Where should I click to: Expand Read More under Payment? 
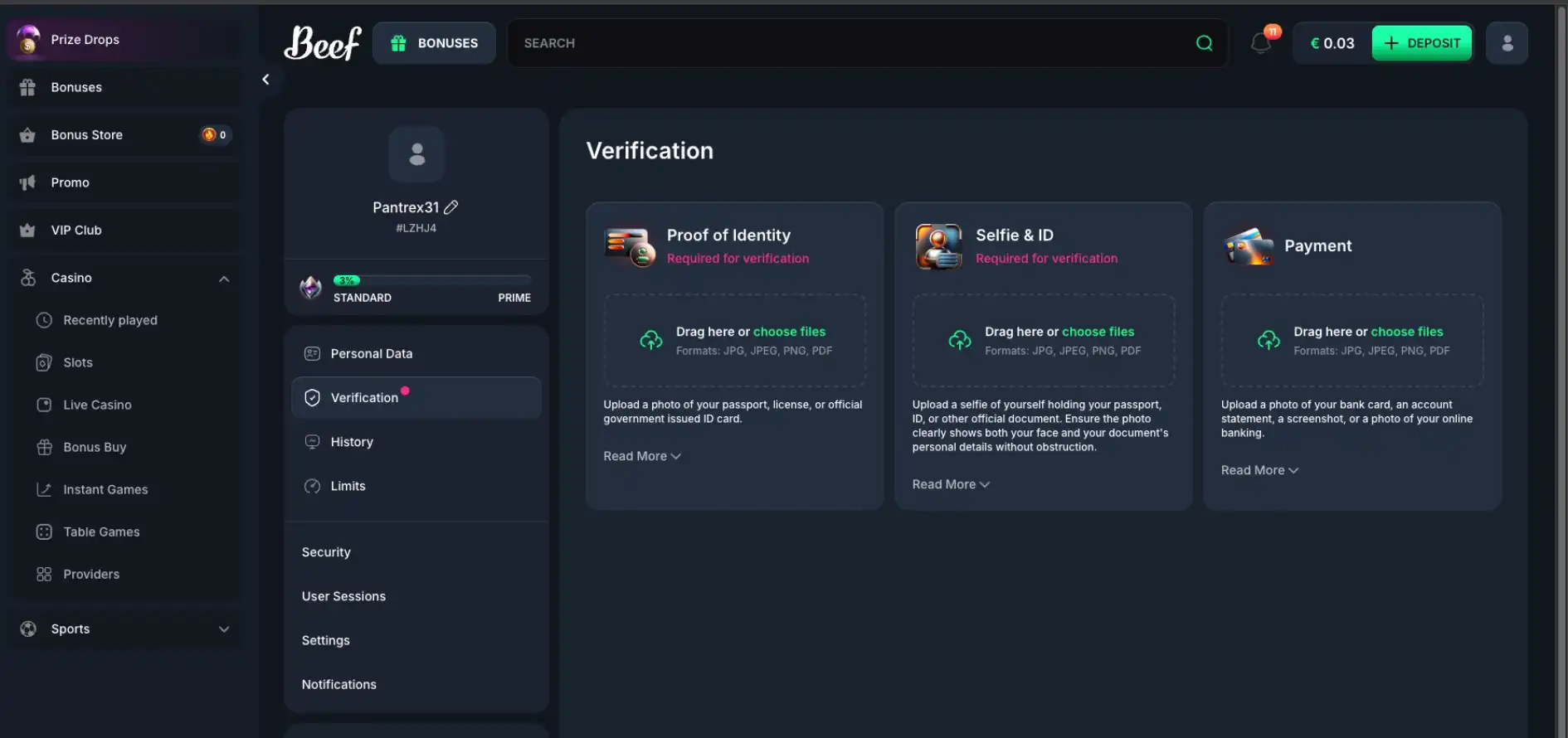pyautogui.click(x=1259, y=470)
